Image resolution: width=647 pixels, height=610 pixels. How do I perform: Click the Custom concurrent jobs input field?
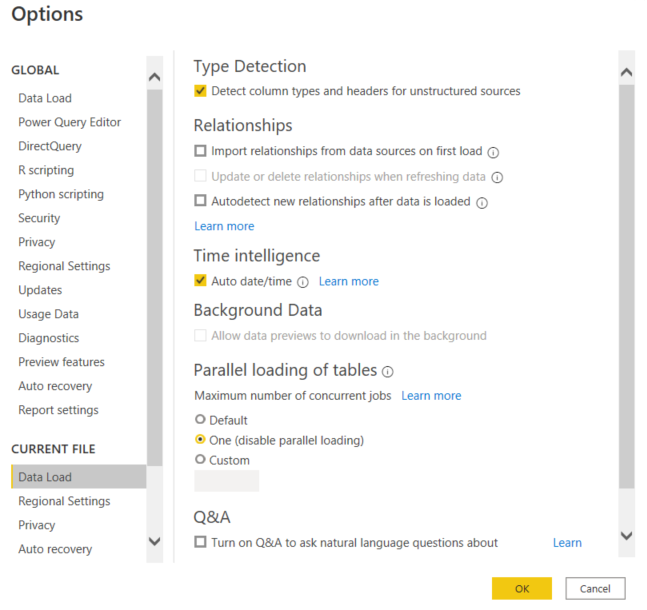point(227,481)
